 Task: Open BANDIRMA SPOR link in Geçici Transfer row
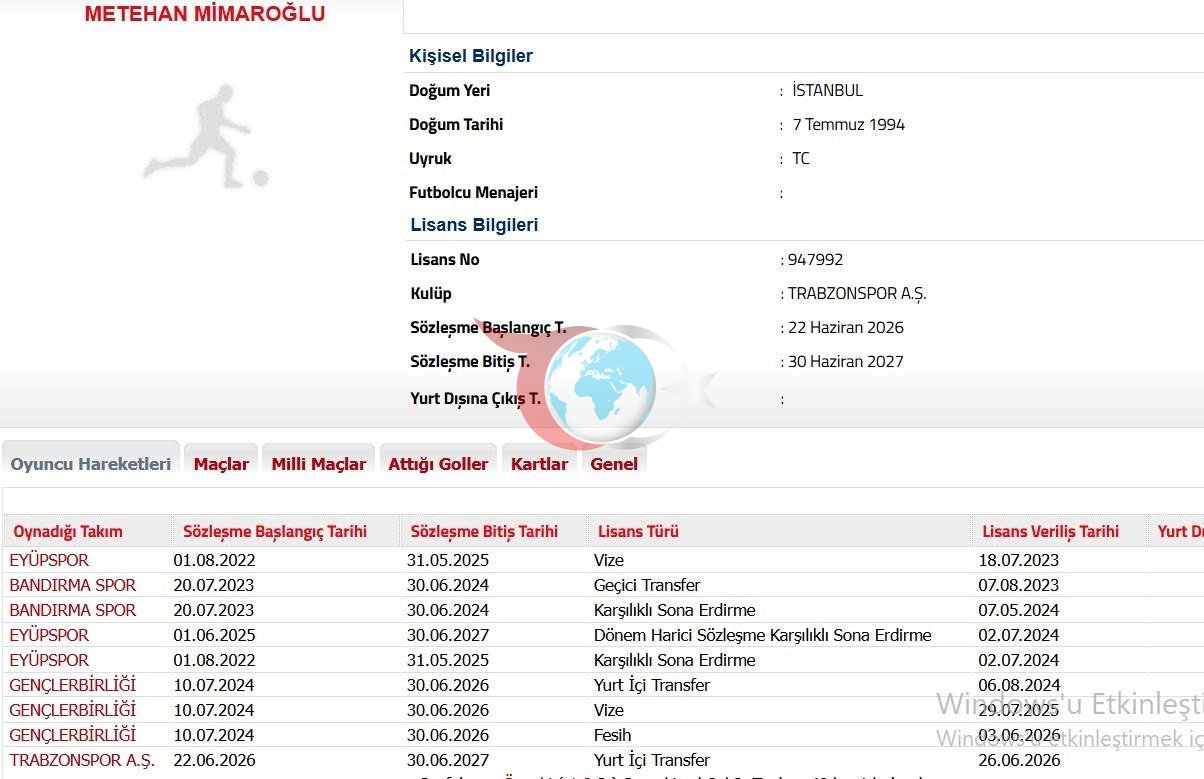point(72,585)
